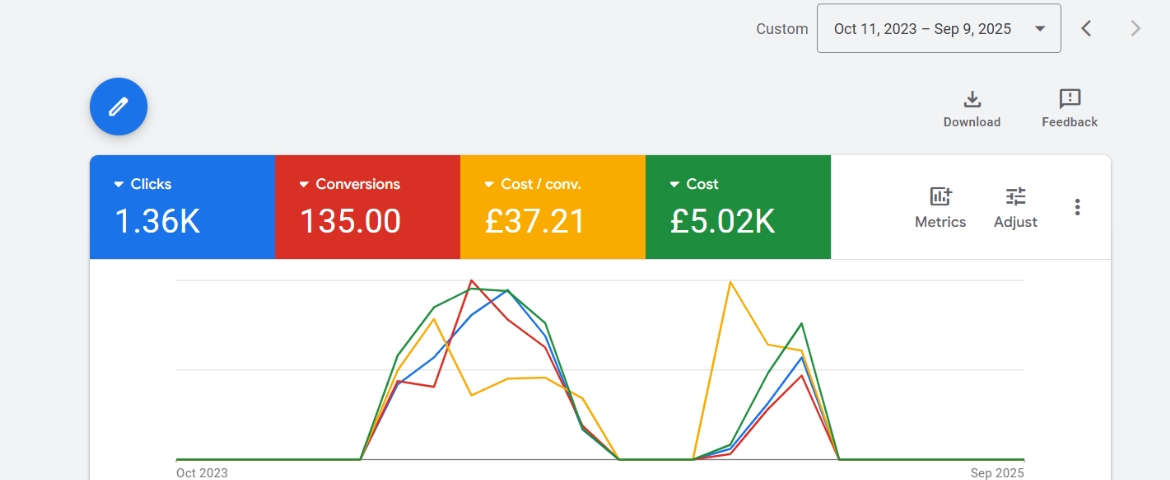Click the 135.00 conversions value
Image resolution: width=1170 pixels, height=480 pixels.
tap(350, 222)
